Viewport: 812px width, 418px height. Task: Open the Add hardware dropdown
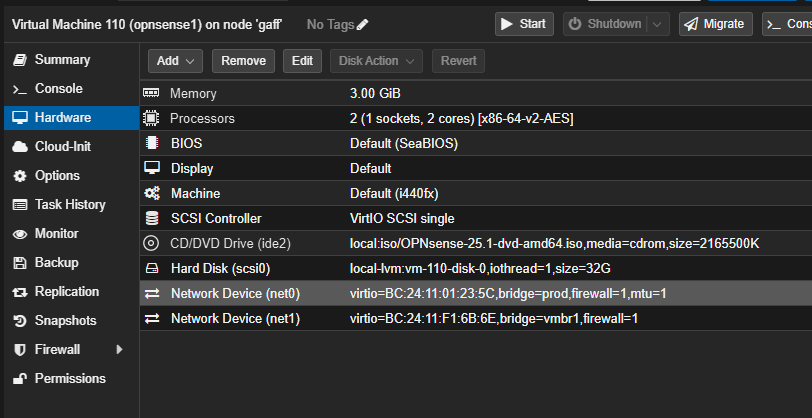(176, 61)
